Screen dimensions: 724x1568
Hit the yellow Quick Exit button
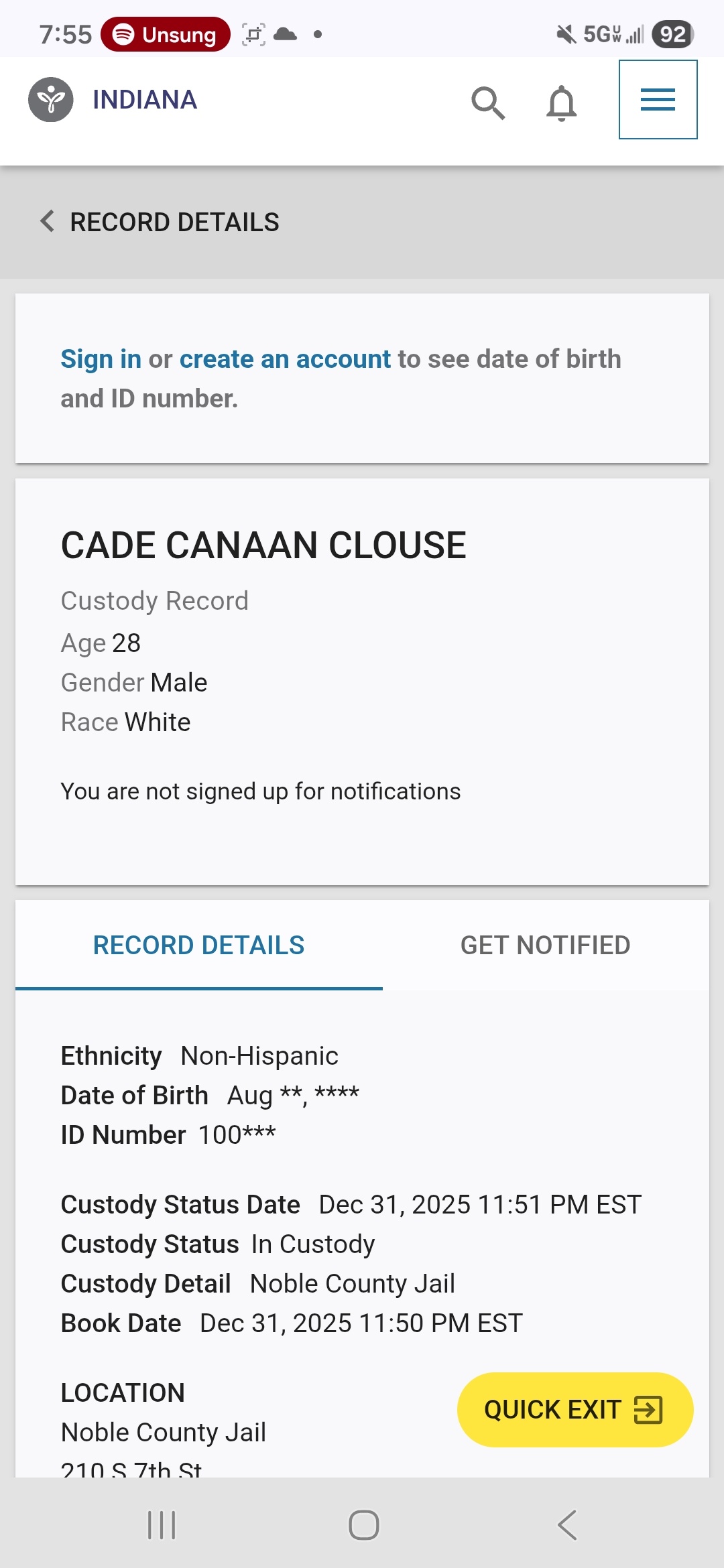tap(575, 1409)
